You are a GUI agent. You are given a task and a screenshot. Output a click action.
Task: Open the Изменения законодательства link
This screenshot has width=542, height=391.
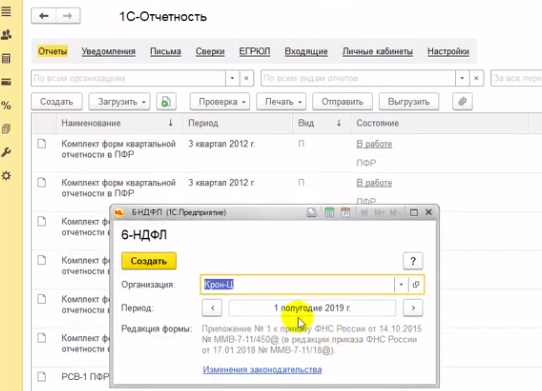pos(262,370)
